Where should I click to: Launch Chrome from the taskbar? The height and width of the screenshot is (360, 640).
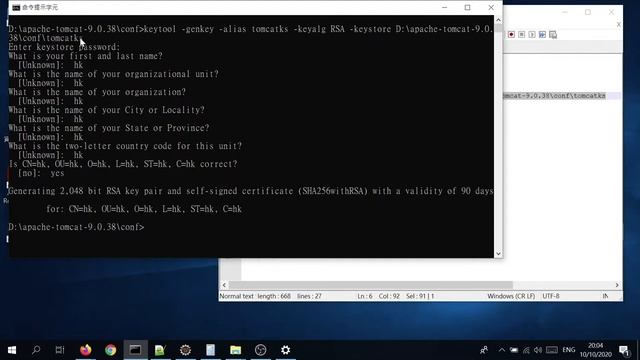coord(111,350)
